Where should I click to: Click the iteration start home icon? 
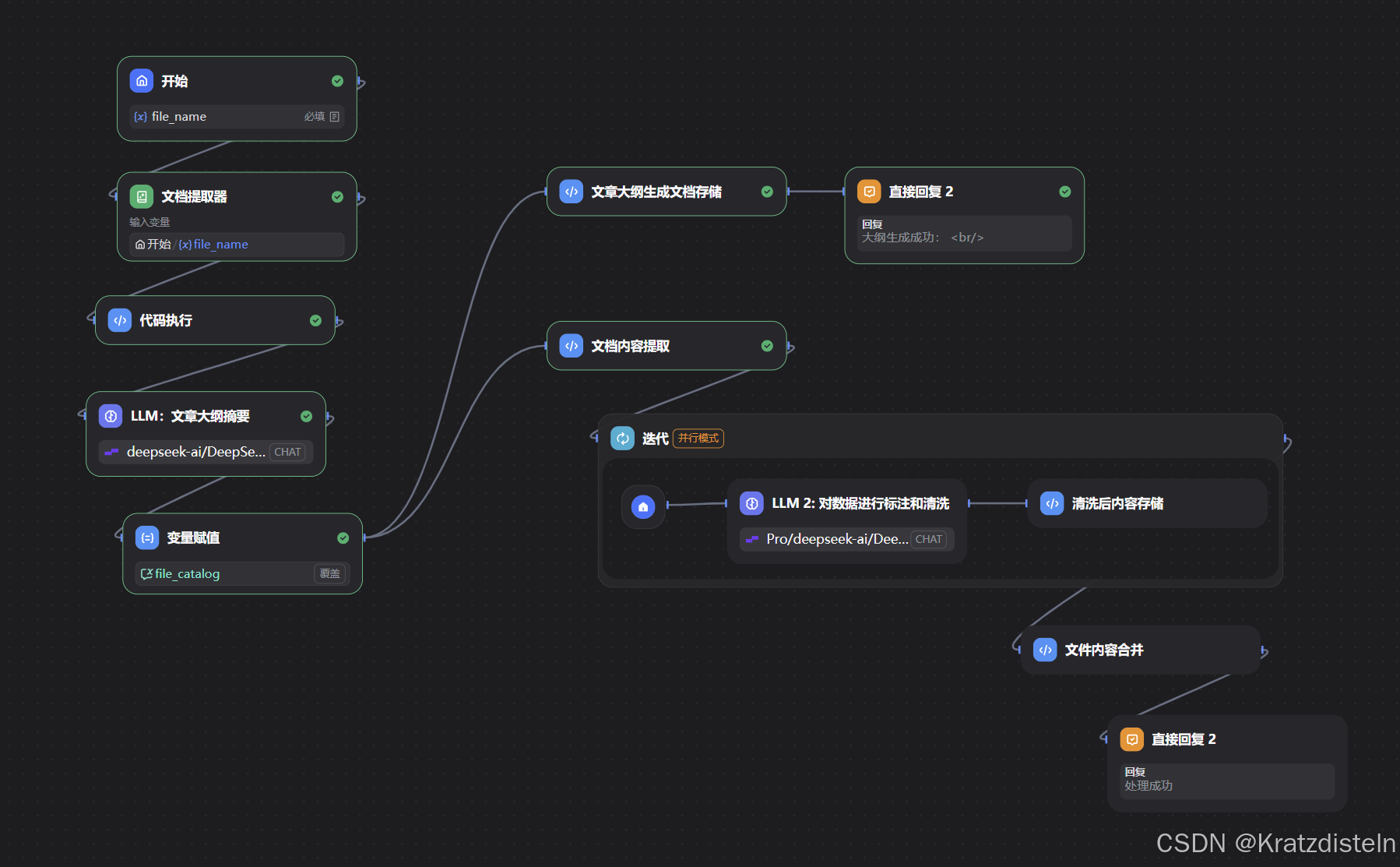643,507
